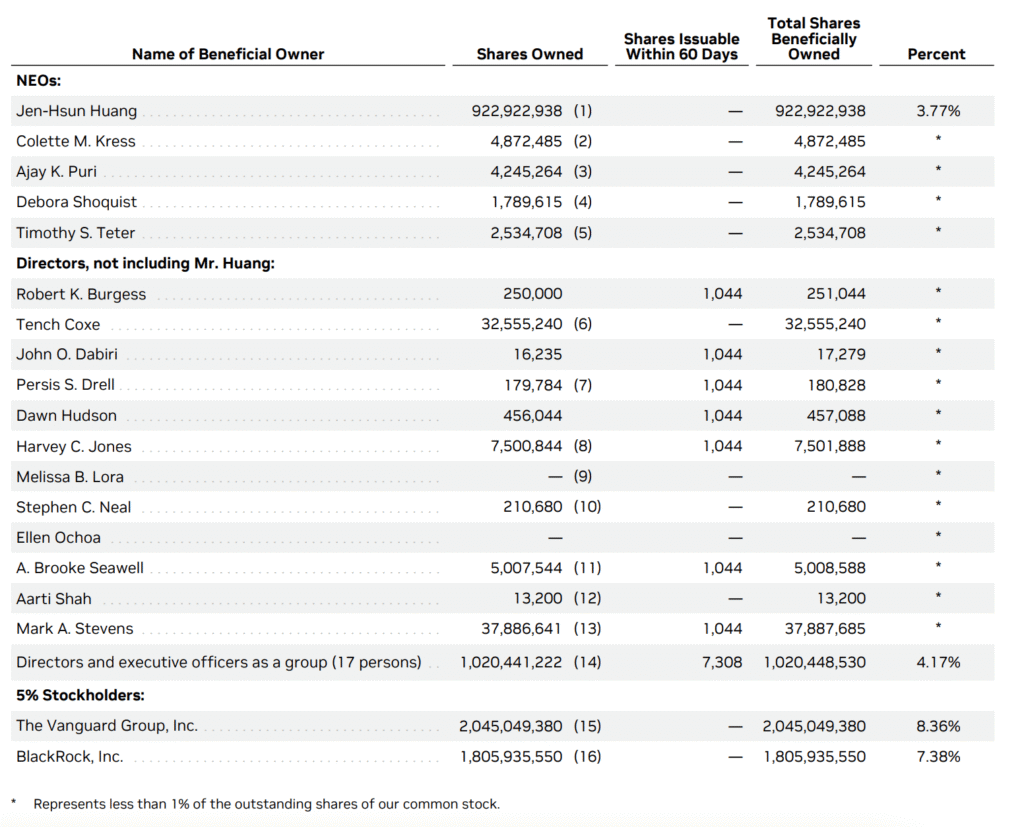Open footnote (14) for directors group total
The height and width of the screenshot is (827, 1024).
pos(587,662)
